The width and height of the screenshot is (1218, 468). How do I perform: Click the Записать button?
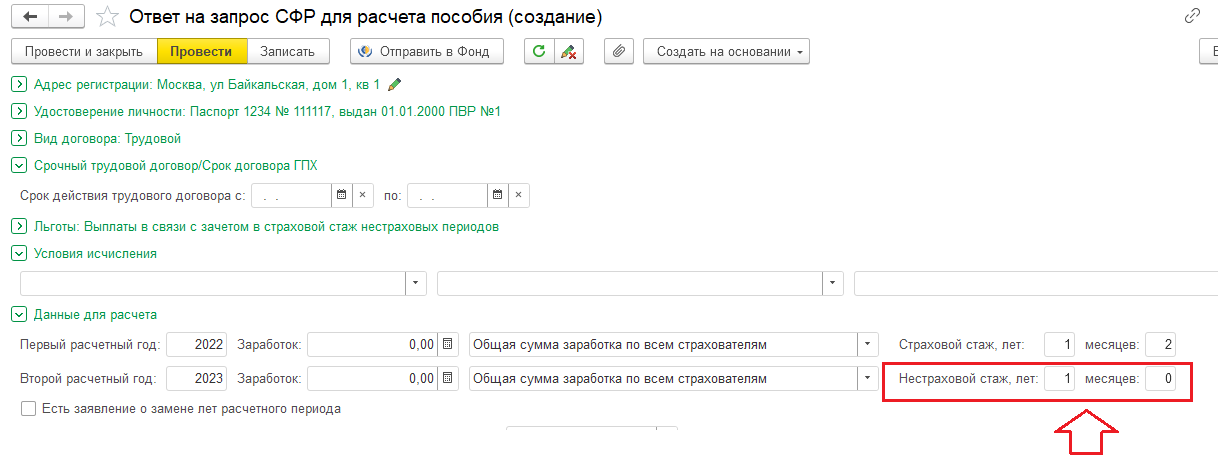tap(287, 51)
